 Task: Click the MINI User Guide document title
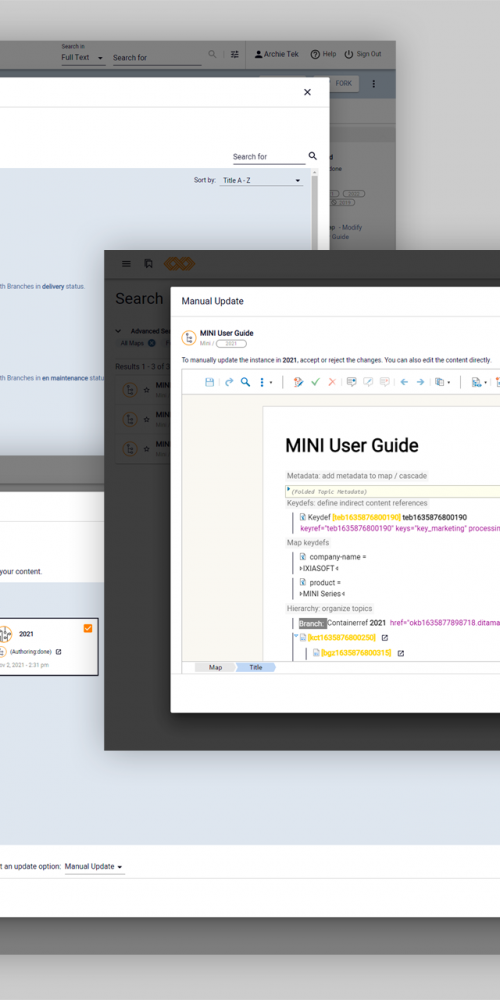pyautogui.click(x=351, y=445)
